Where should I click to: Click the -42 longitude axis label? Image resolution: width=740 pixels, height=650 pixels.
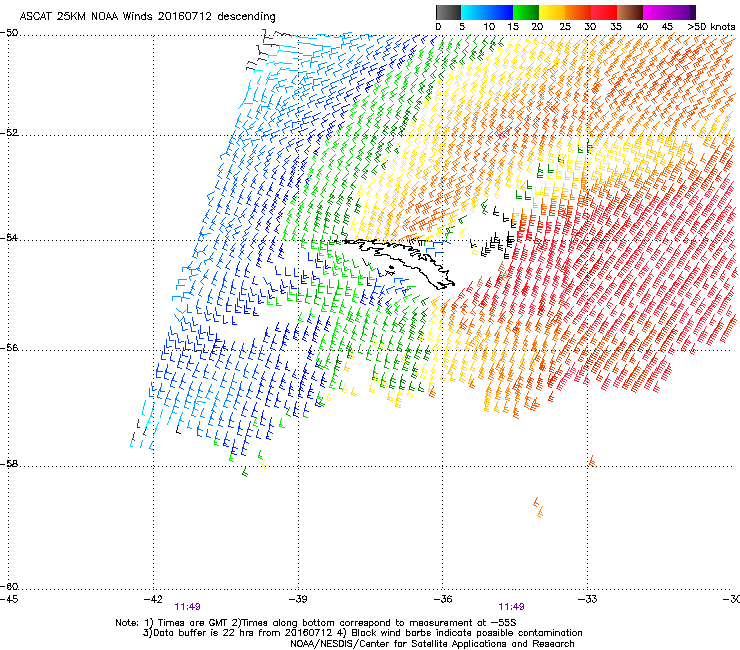153,599
